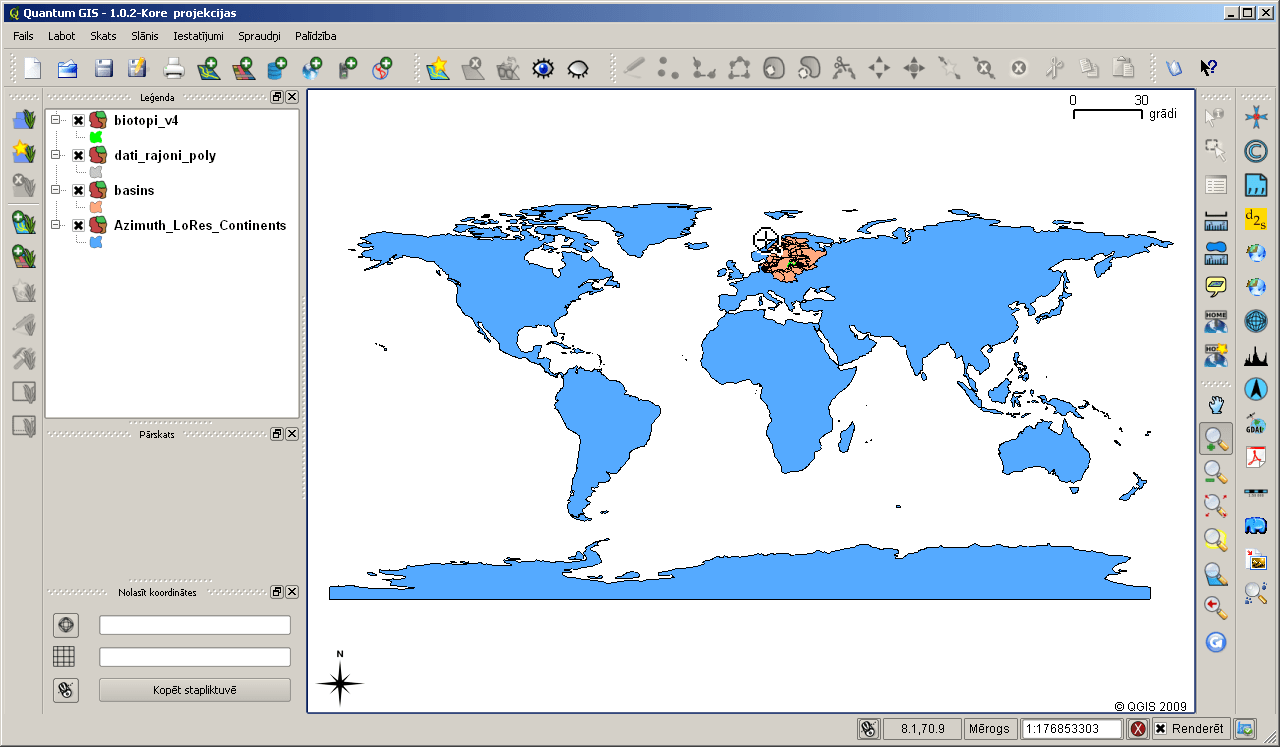Open the print composer printer icon
1280x747 pixels.
click(174, 68)
